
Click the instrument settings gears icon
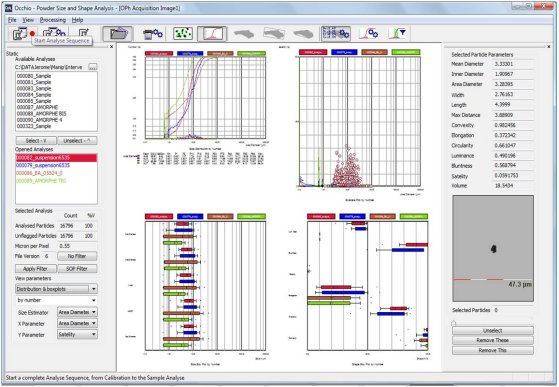pyautogui.click(x=153, y=34)
